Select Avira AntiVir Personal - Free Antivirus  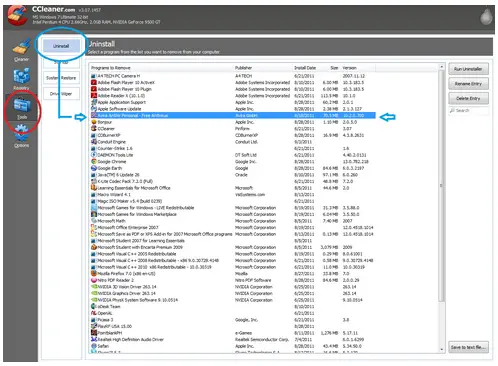point(233,115)
